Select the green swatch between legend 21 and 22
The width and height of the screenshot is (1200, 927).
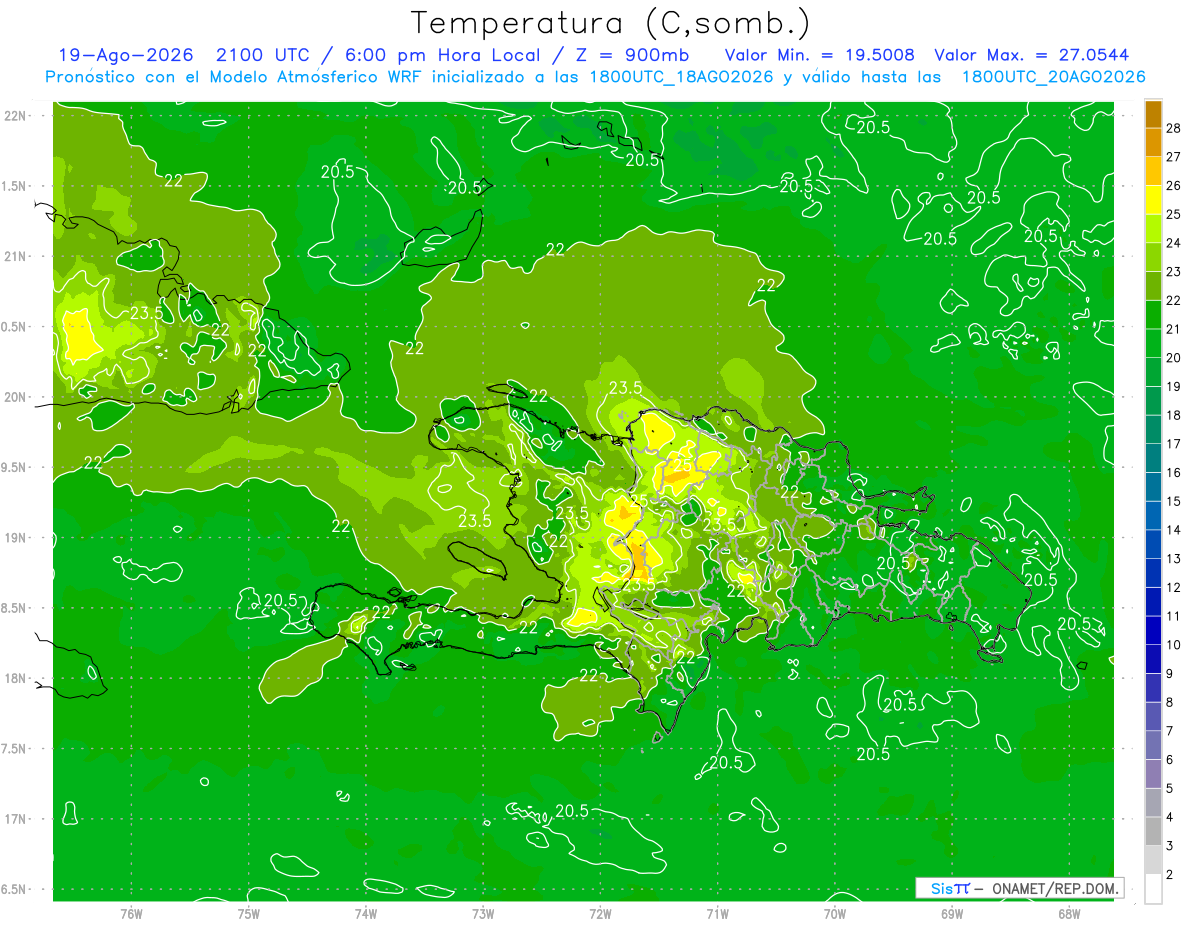pyautogui.click(x=1153, y=315)
